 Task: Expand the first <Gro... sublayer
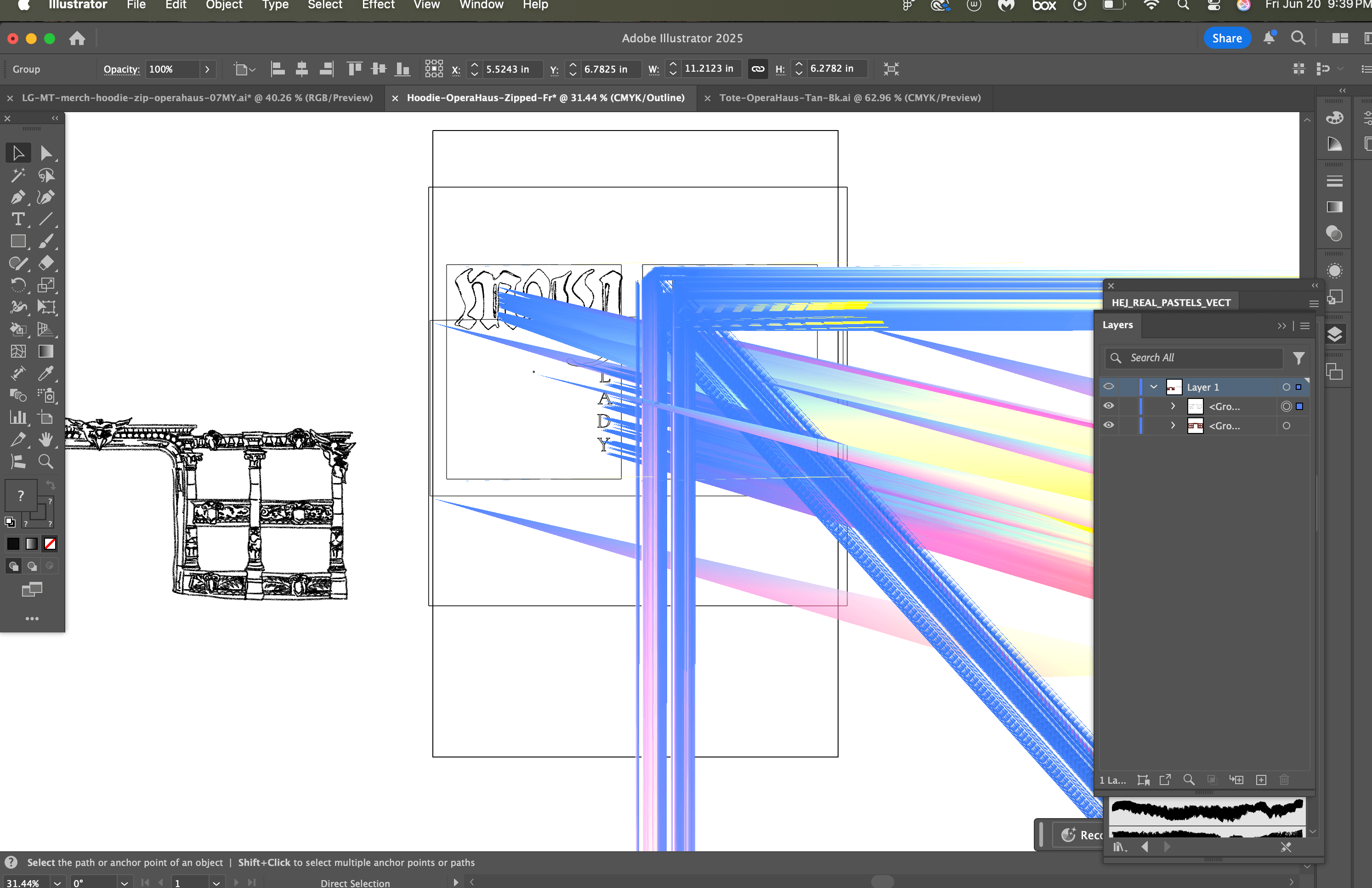tap(1173, 406)
